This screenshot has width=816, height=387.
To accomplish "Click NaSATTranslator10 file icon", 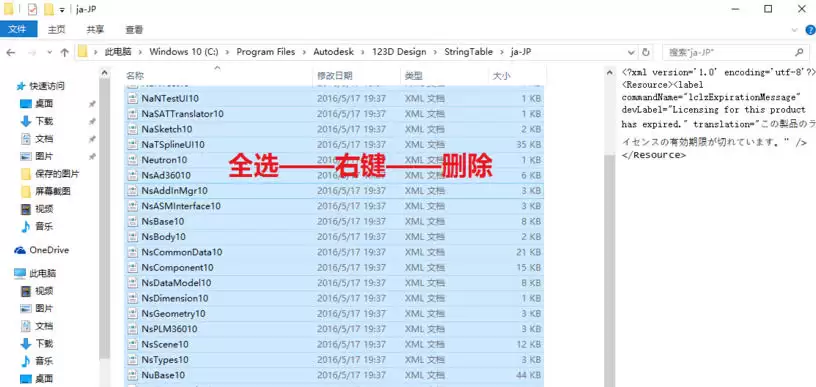I will pyautogui.click(x=132, y=113).
